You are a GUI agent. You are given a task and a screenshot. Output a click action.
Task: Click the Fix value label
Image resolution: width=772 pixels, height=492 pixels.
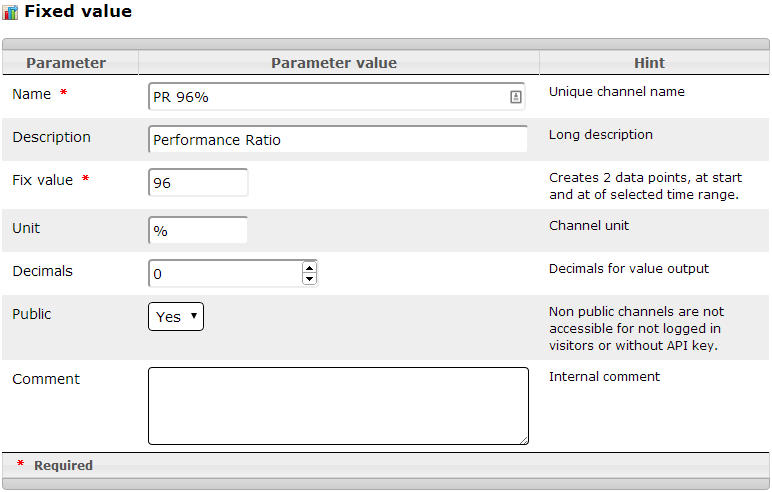(42, 180)
